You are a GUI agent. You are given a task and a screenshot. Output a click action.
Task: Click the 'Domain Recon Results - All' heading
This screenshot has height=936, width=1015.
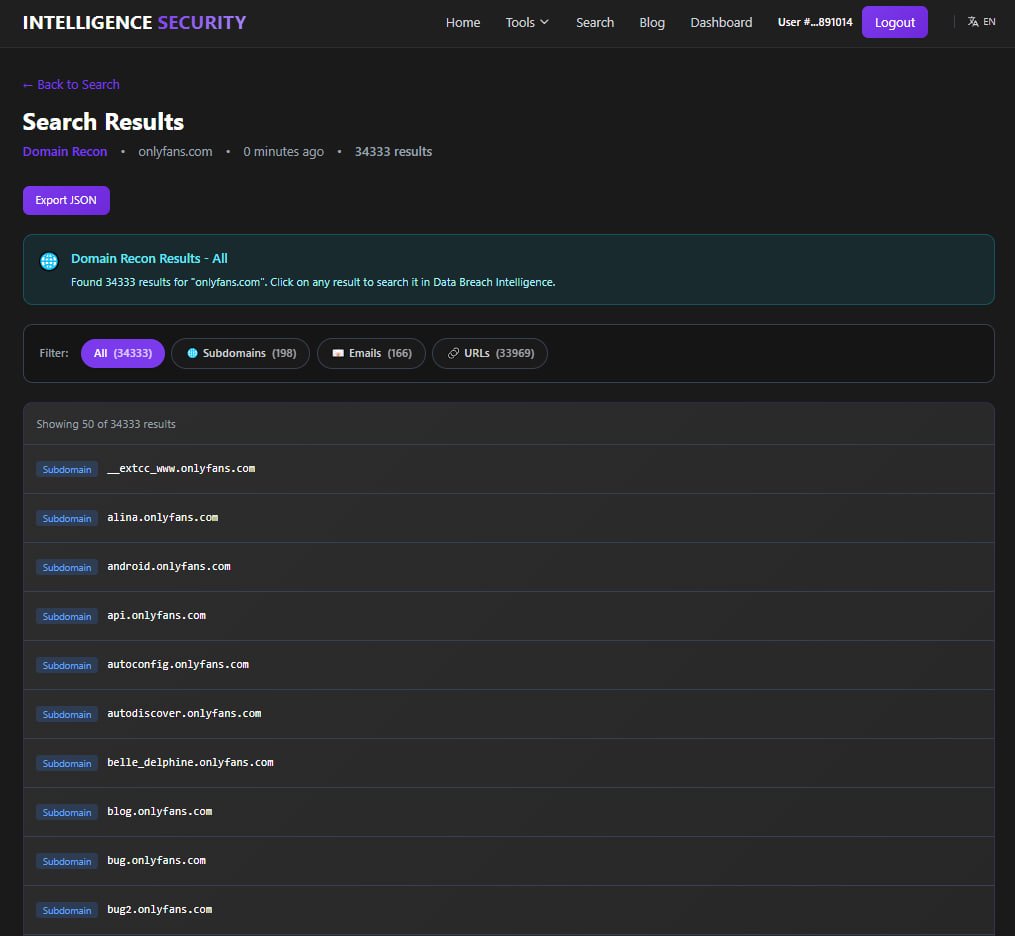pyautogui.click(x=149, y=258)
